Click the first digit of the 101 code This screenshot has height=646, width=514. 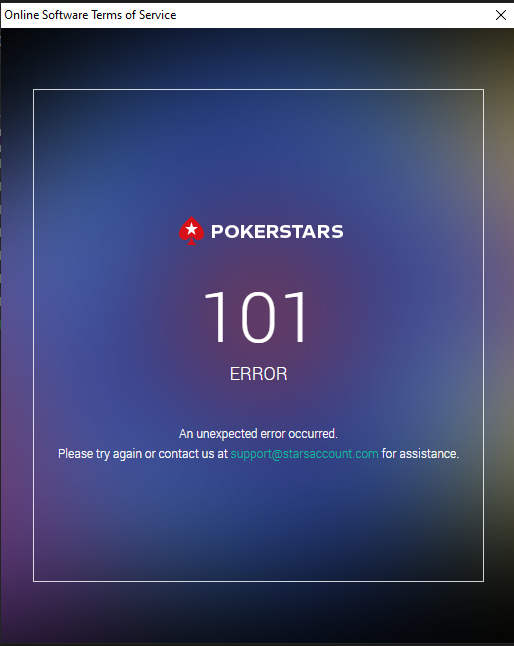click(x=215, y=316)
